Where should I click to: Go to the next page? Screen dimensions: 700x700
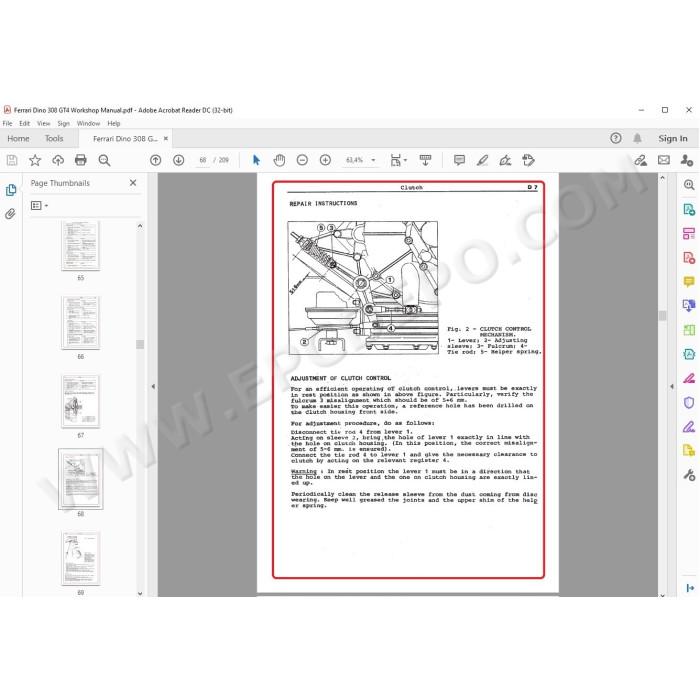click(179, 160)
